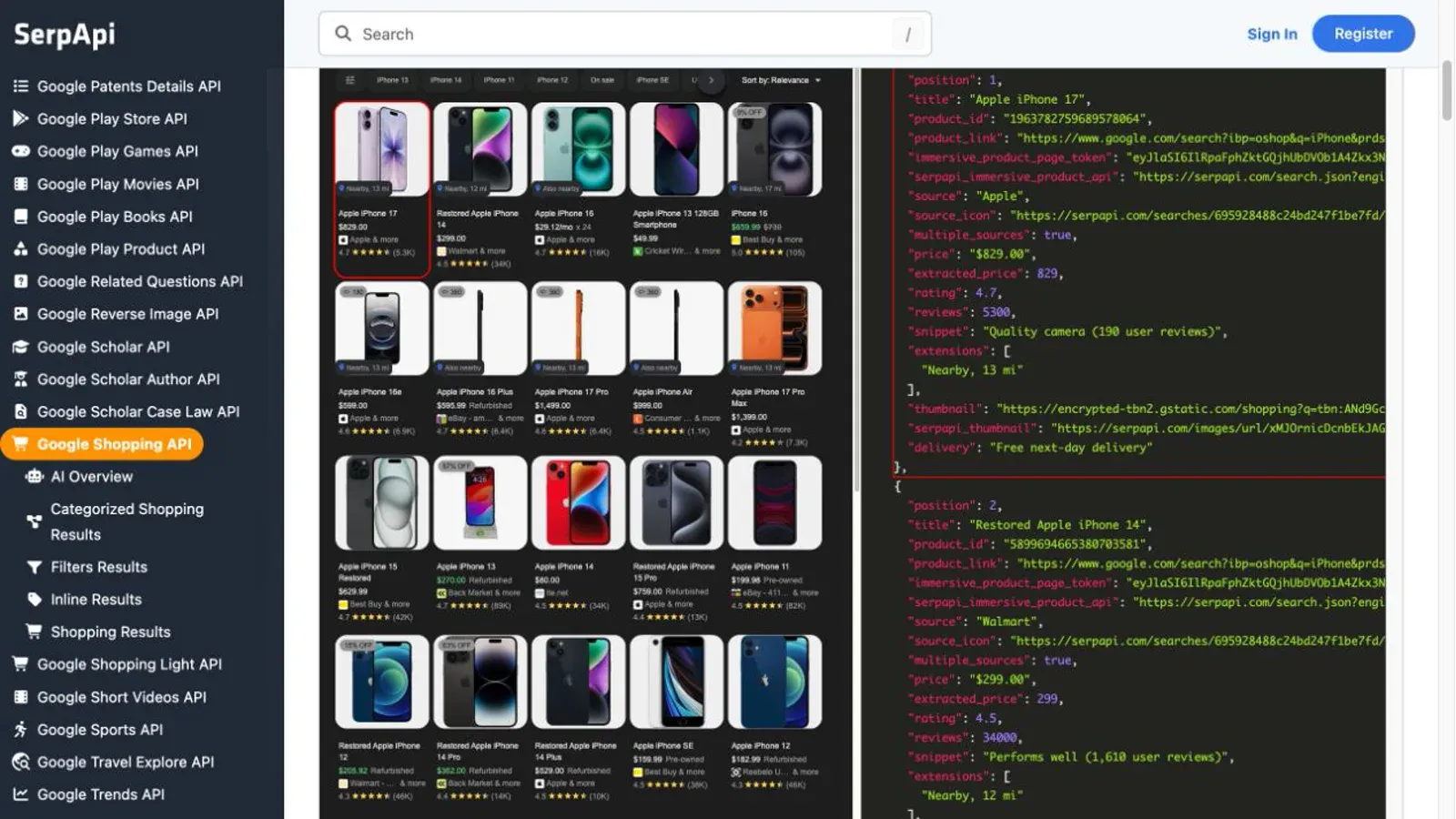
Task: Click the Sign In link
Action: point(1272,34)
